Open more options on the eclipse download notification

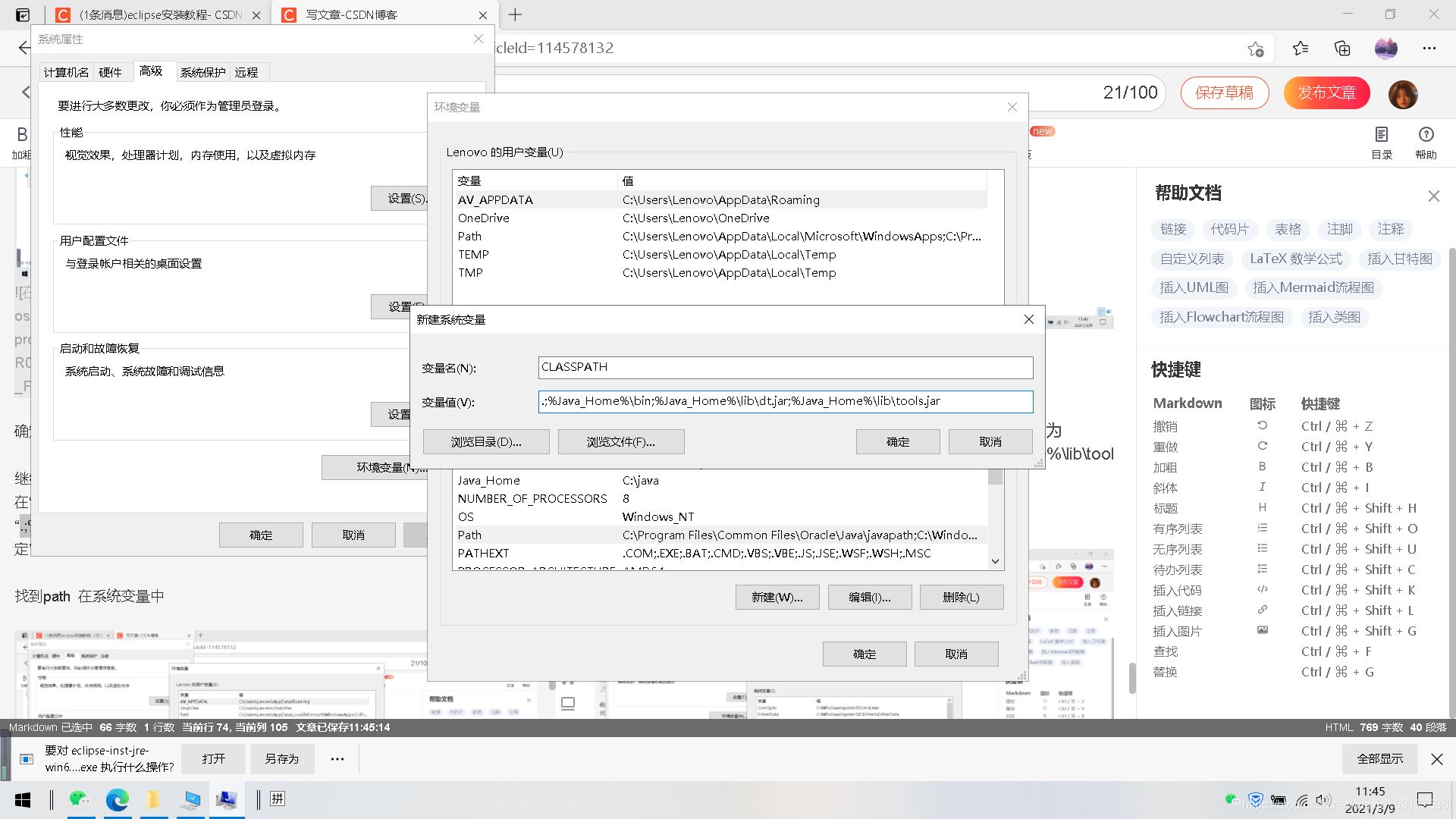[x=337, y=758]
